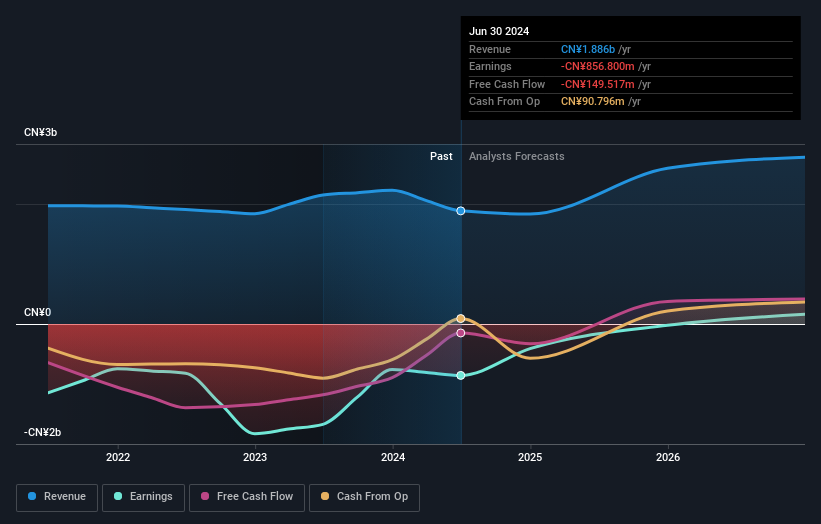Click the pink Free Cash Flow data point

point(461,333)
